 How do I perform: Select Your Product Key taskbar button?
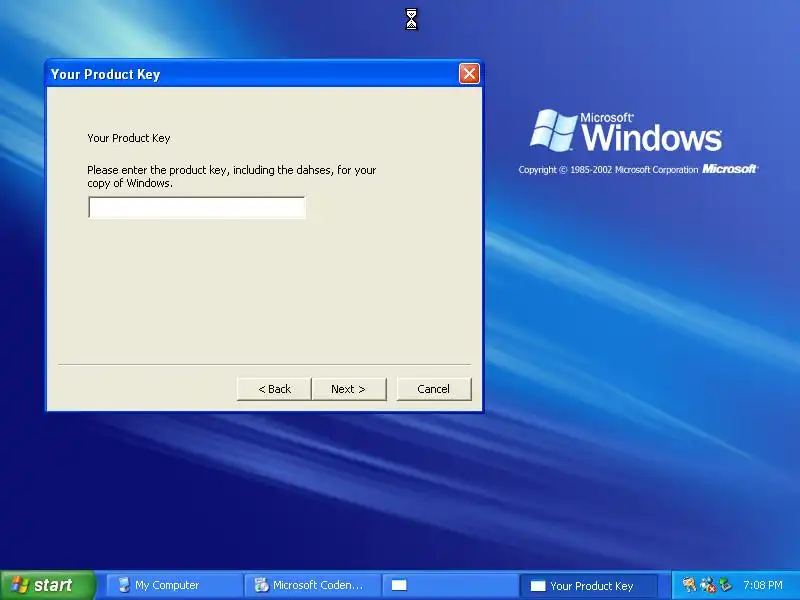coord(588,586)
